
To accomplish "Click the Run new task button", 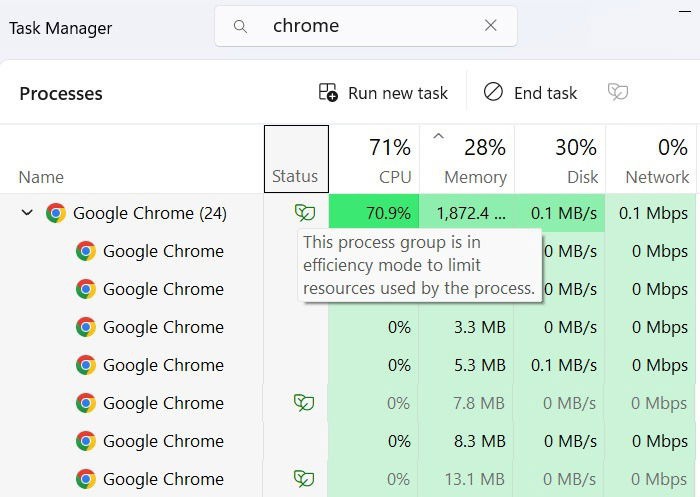I will point(383,93).
